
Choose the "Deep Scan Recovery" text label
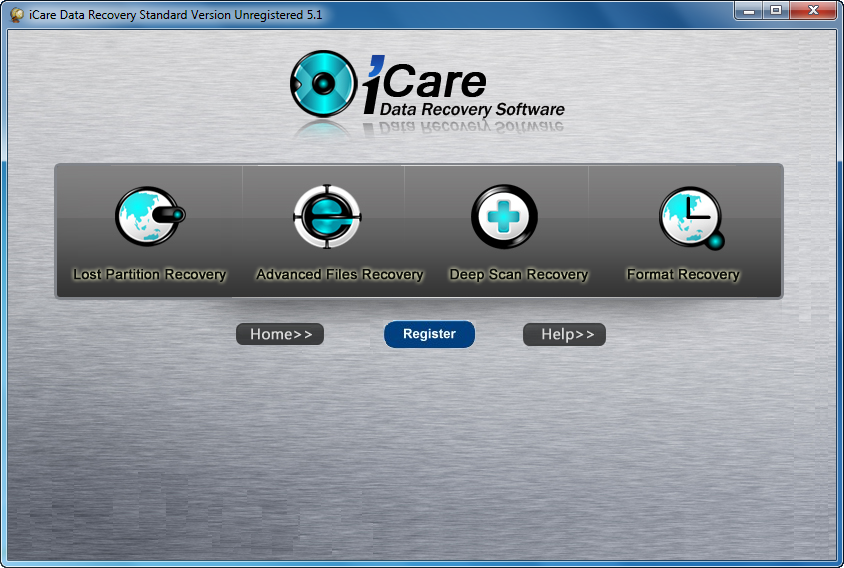[x=518, y=274]
